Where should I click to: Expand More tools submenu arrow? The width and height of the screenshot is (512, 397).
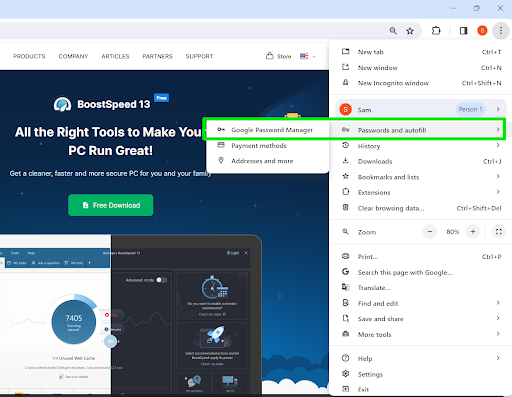[498, 334]
